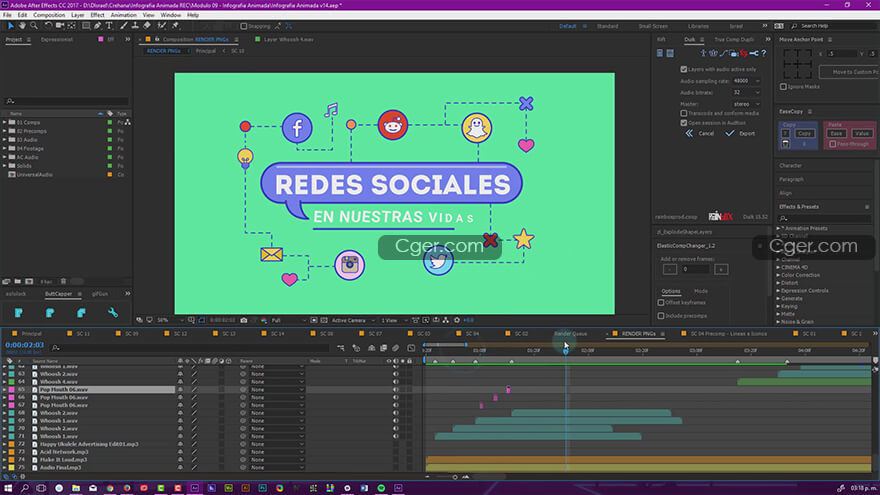Viewport: 880px width, 495px height.
Task: Open the Animation menu
Action: tap(123, 15)
